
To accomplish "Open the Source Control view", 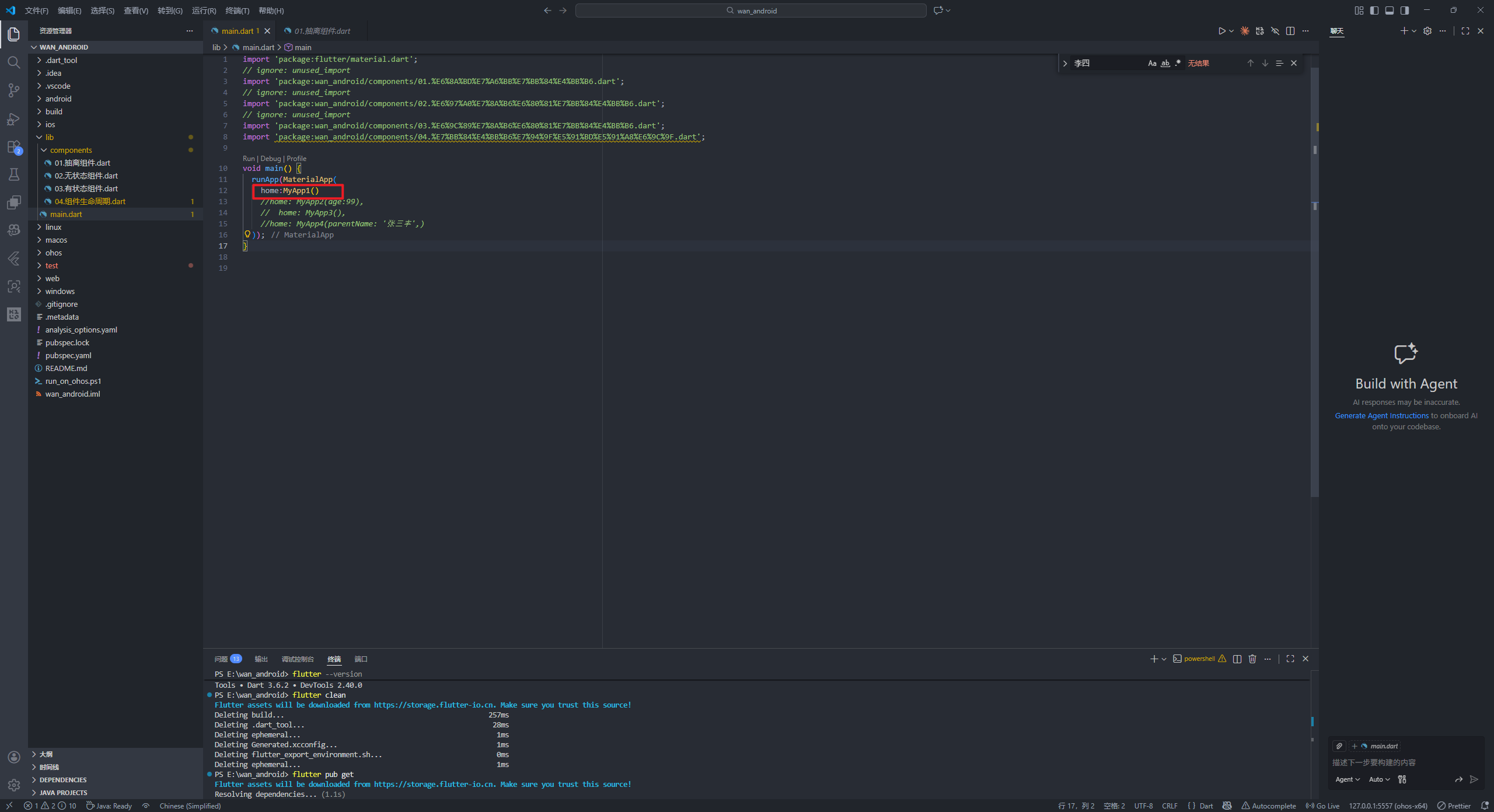I will [x=13, y=90].
